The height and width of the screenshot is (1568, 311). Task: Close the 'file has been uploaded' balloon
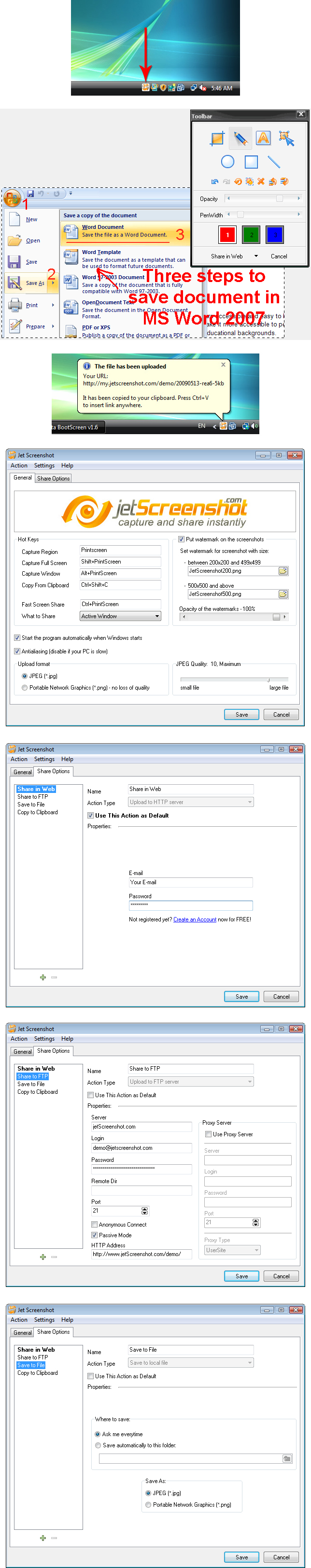point(224,365)
